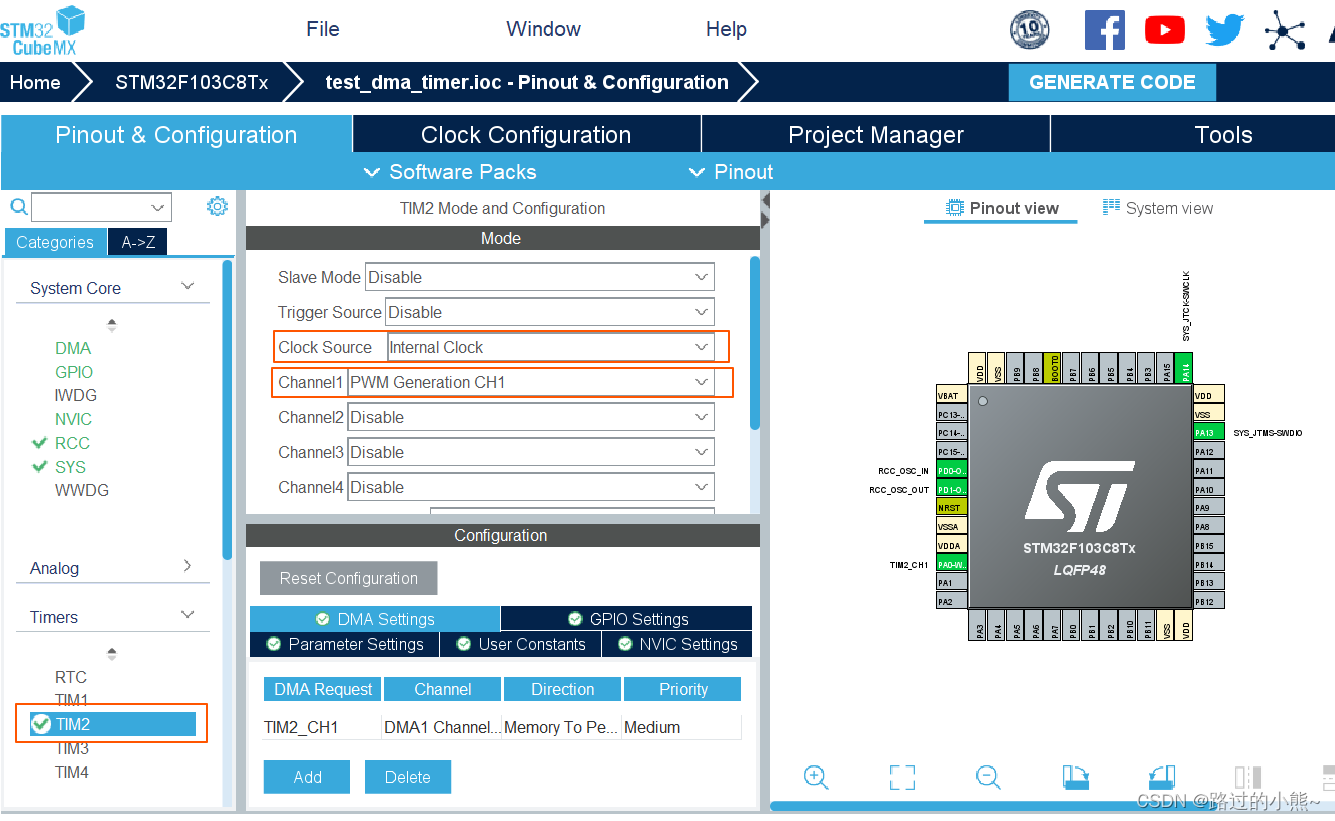The width and height of the screenshot is (1335, 821).
Task: Select the PD1-O pin labeled RCC_OSC_OUT
Action: (x=951, y=489)
